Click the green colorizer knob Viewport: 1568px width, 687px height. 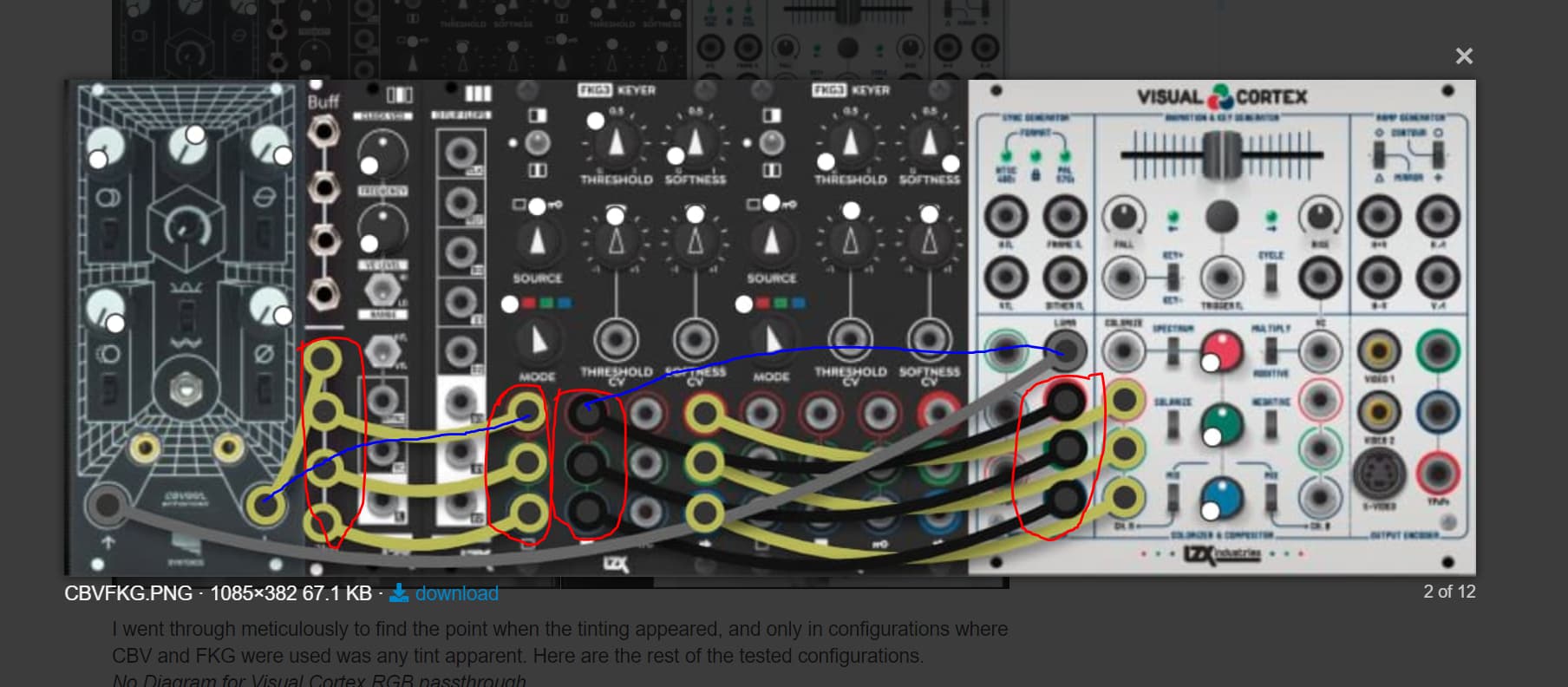point(1221,425)
